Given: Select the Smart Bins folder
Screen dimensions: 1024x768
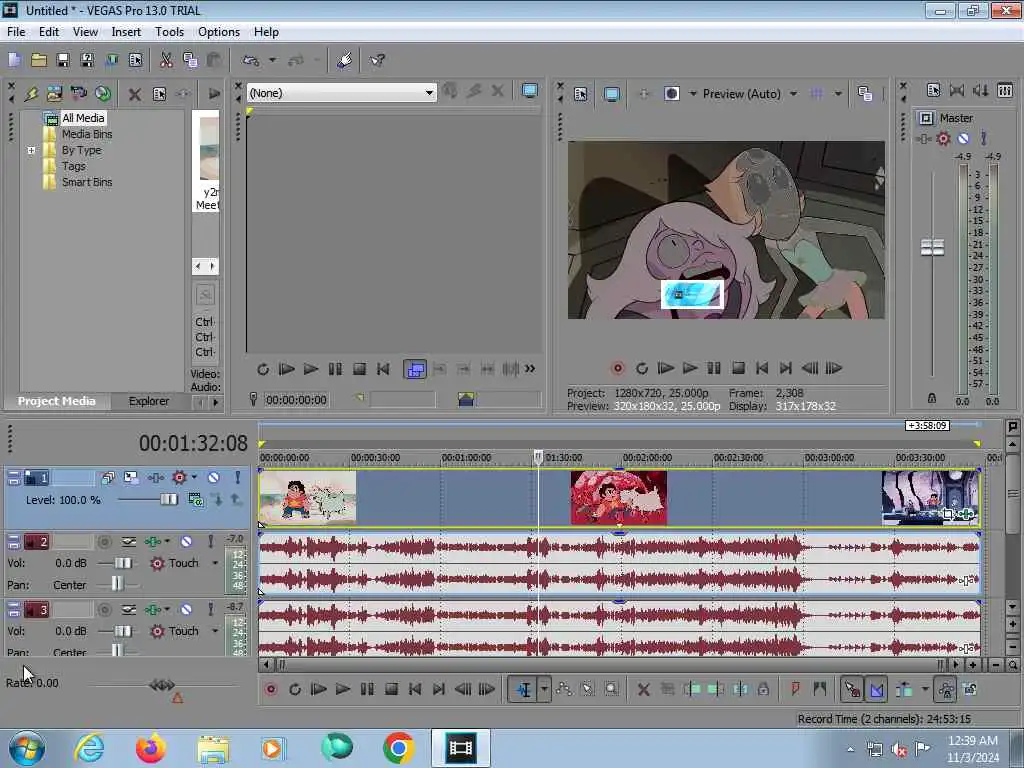Looking at the screenshot, I should click(x=87, y=182).
